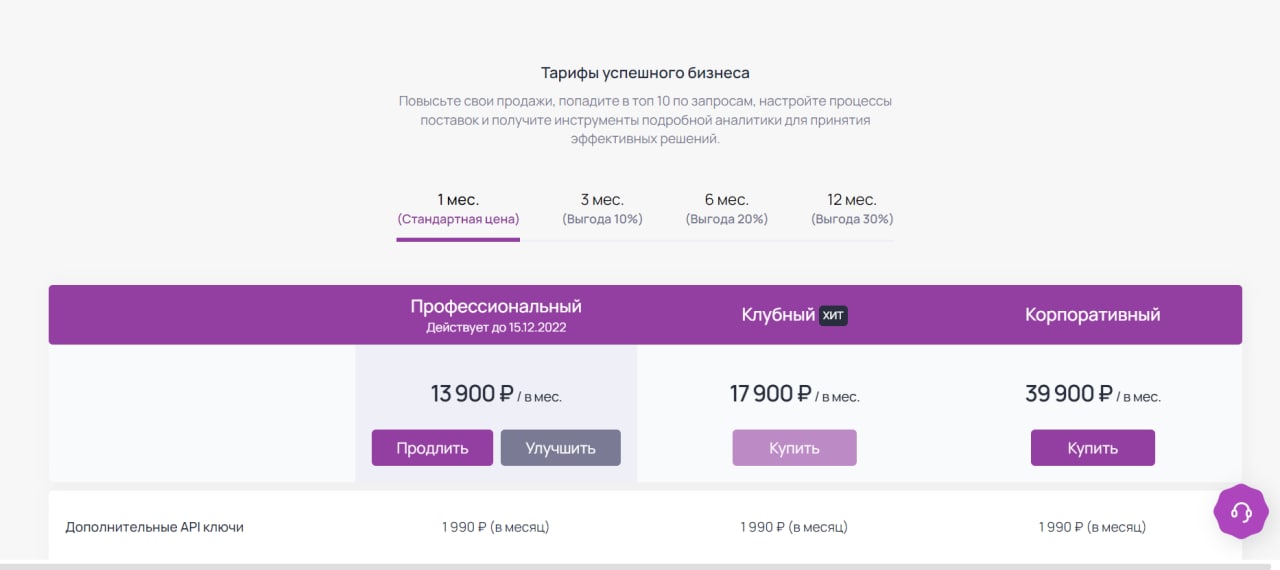The image size is (1280, 570).
Task: Click the Корпоративный plan heading
Action: pos(1092,315)
